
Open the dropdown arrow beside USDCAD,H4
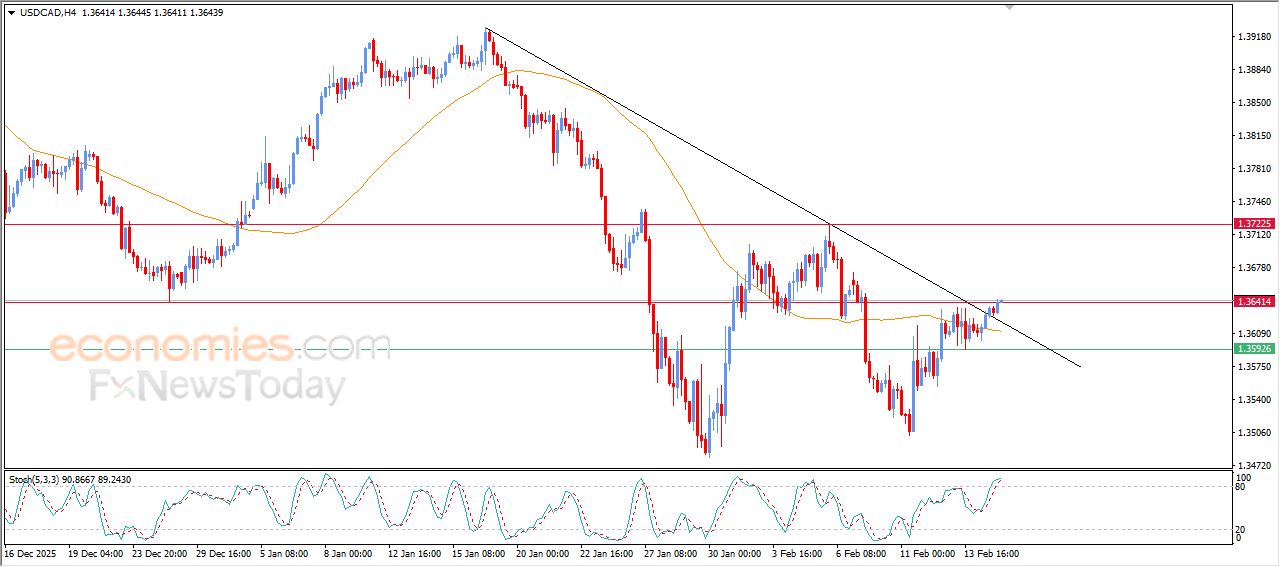(11, 13)
